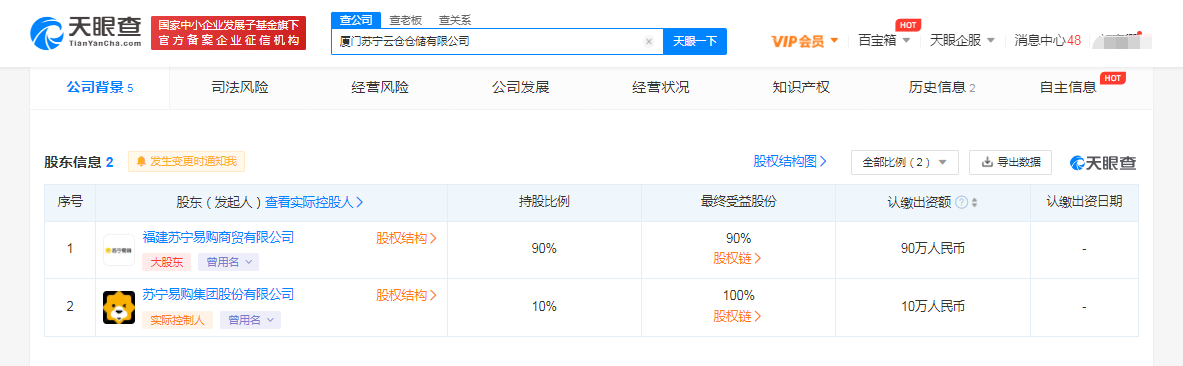Expand 曾用名 for 福建苏宁易购商贸
Image resolution: width=1183 pixels, height=366 pixels.
pyautogui.click(x=229, y=262)
